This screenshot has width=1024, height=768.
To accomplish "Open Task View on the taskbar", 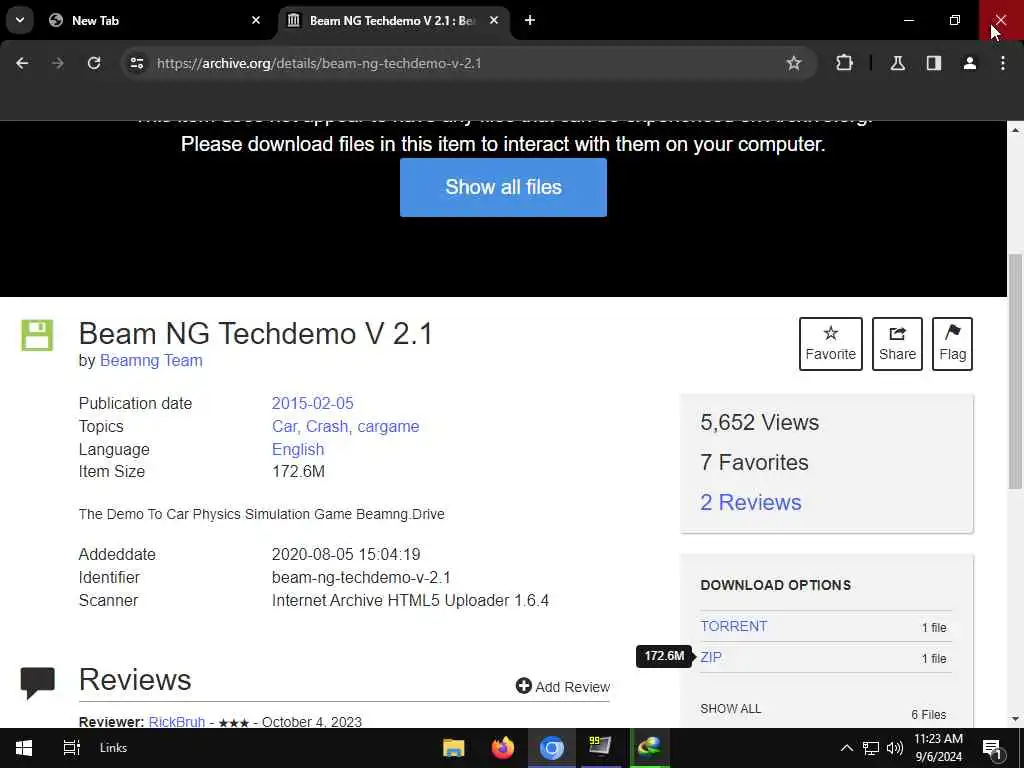I will pos(71,748).
